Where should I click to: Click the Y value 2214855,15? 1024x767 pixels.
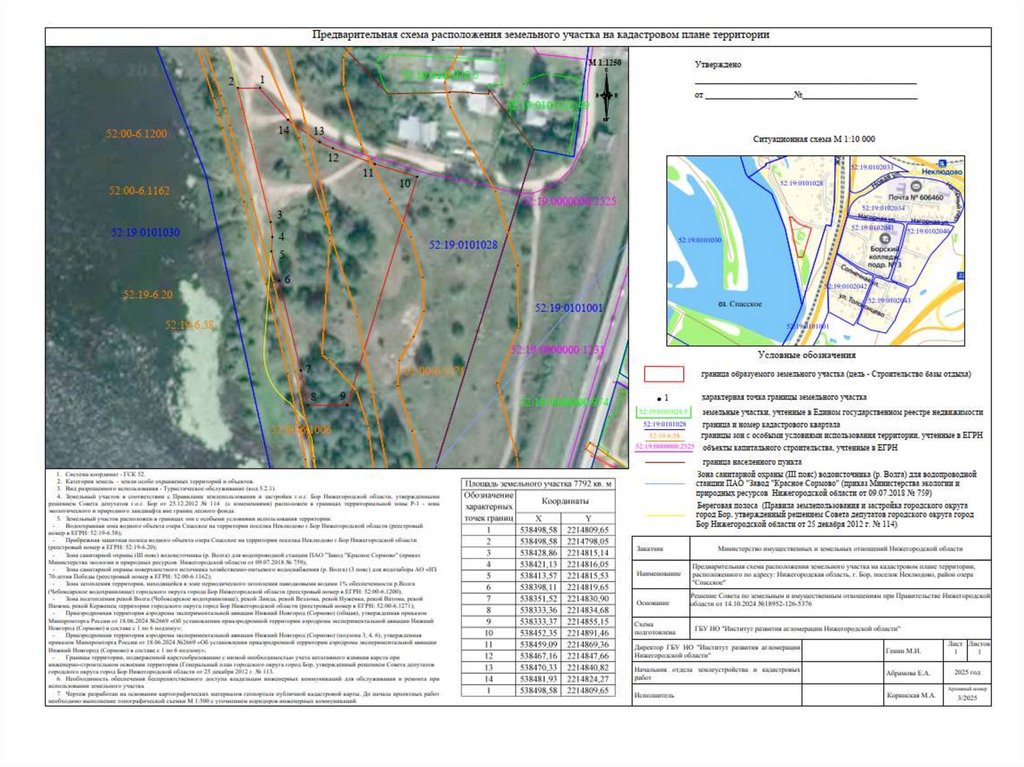(587, 621)
